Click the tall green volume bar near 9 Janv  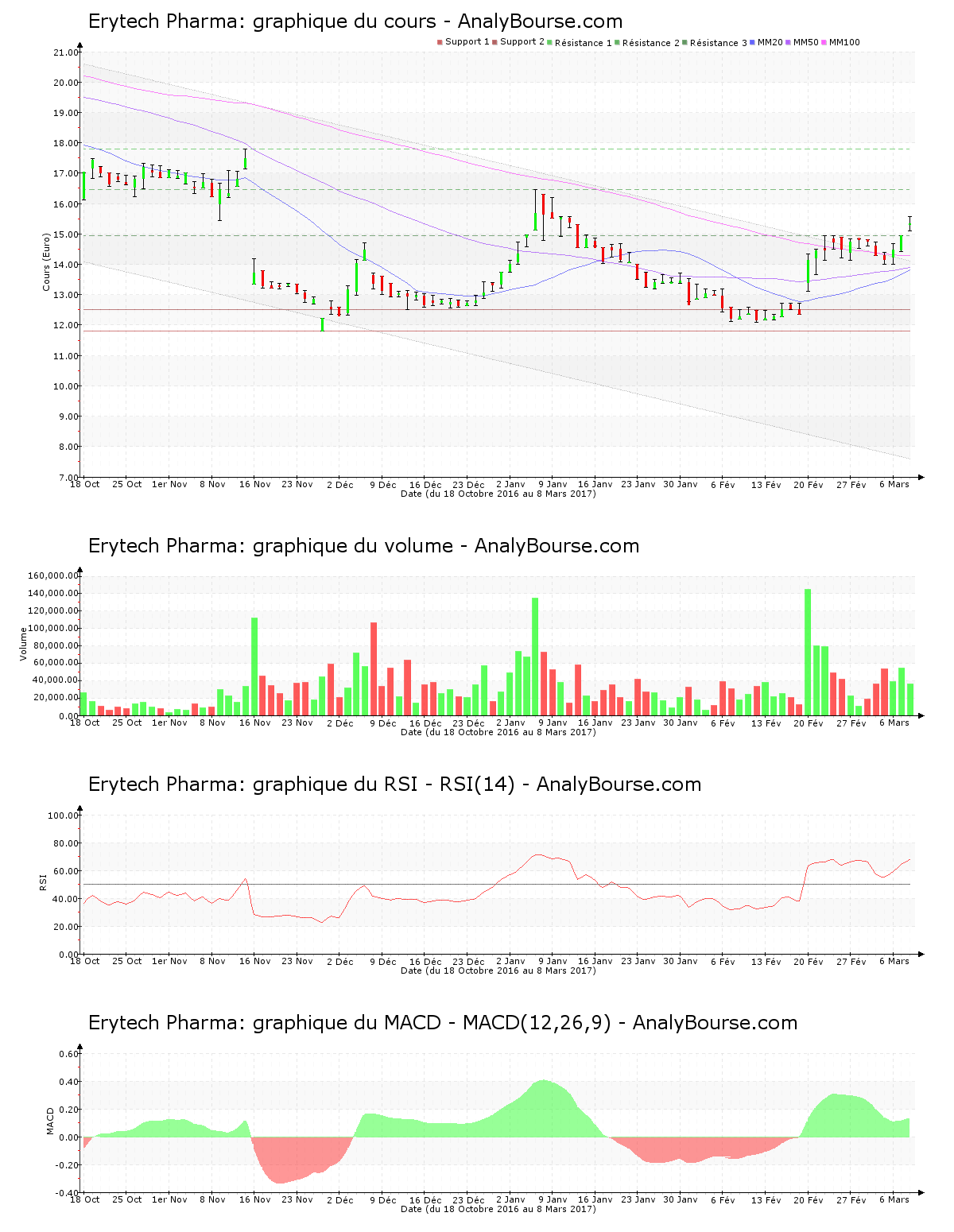tap(535, 657)
